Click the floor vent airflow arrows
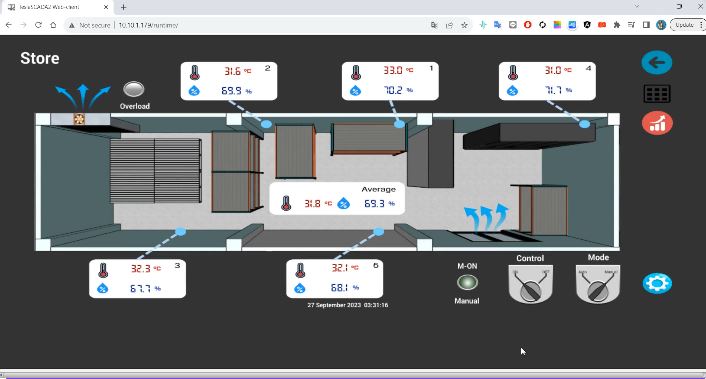This screenshot has width=706, height=379. point(486,217)
